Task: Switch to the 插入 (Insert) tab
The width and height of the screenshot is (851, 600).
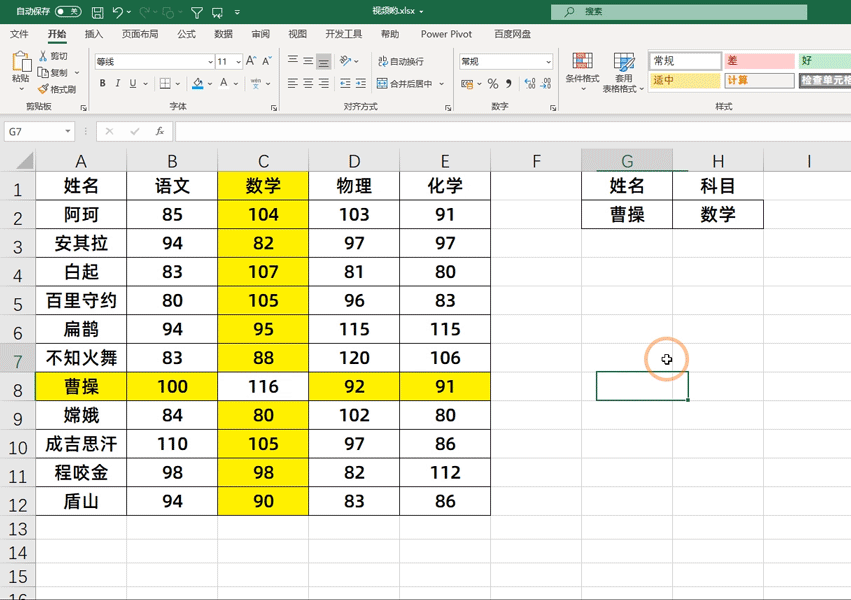Action: click(x=94, y=34)
